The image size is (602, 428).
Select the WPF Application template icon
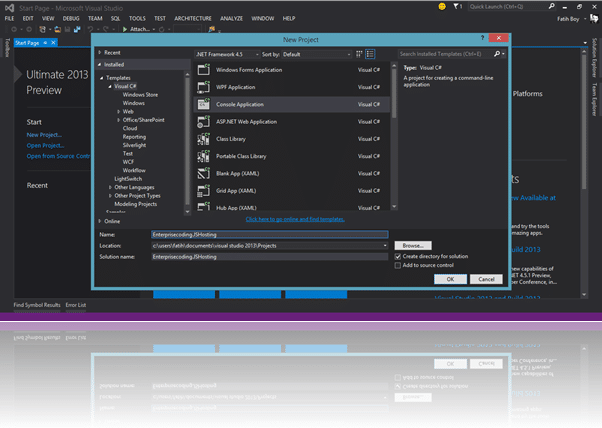(x=203, y=87)
